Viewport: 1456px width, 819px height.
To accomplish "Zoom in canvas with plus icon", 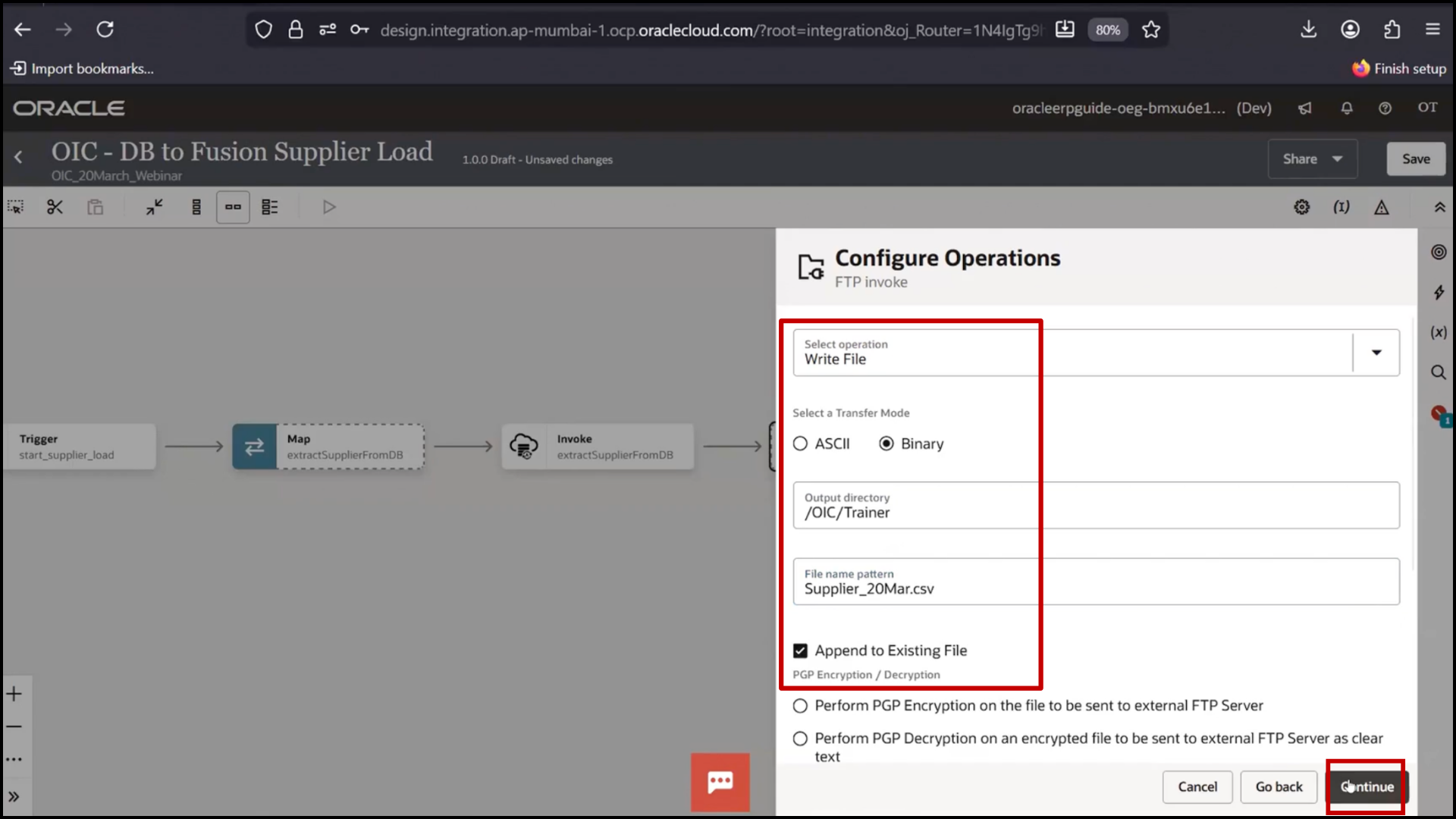I will pyautogui.click(x=14, y=694).
